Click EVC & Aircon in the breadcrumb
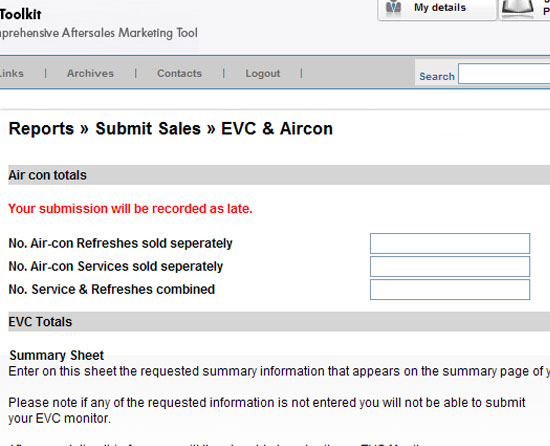This screenshot has width=550, height=446. click(277, 128)
